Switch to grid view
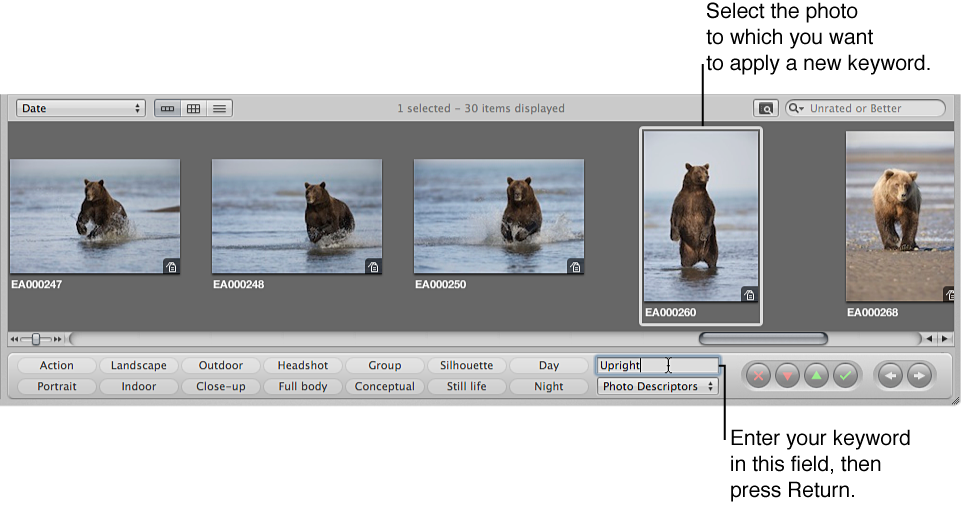The width and height of the screenshot is (962, 508). 193,109
